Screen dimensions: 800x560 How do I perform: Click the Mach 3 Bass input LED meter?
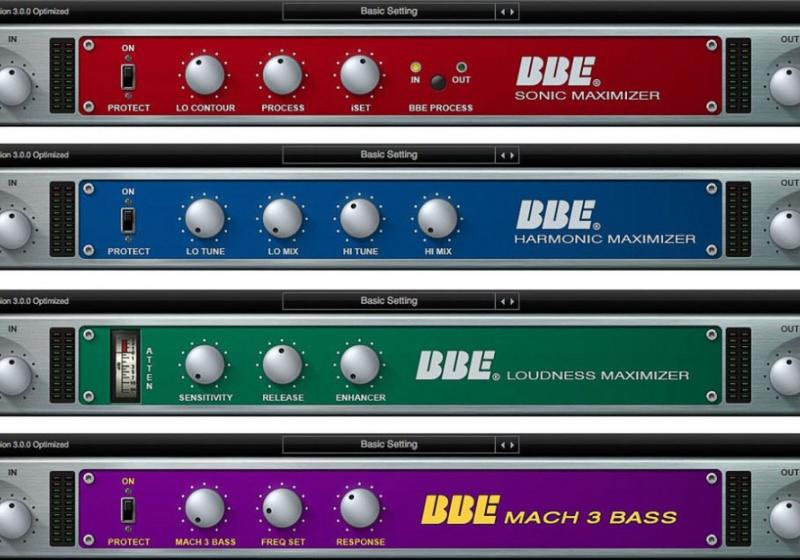point(62,509)
